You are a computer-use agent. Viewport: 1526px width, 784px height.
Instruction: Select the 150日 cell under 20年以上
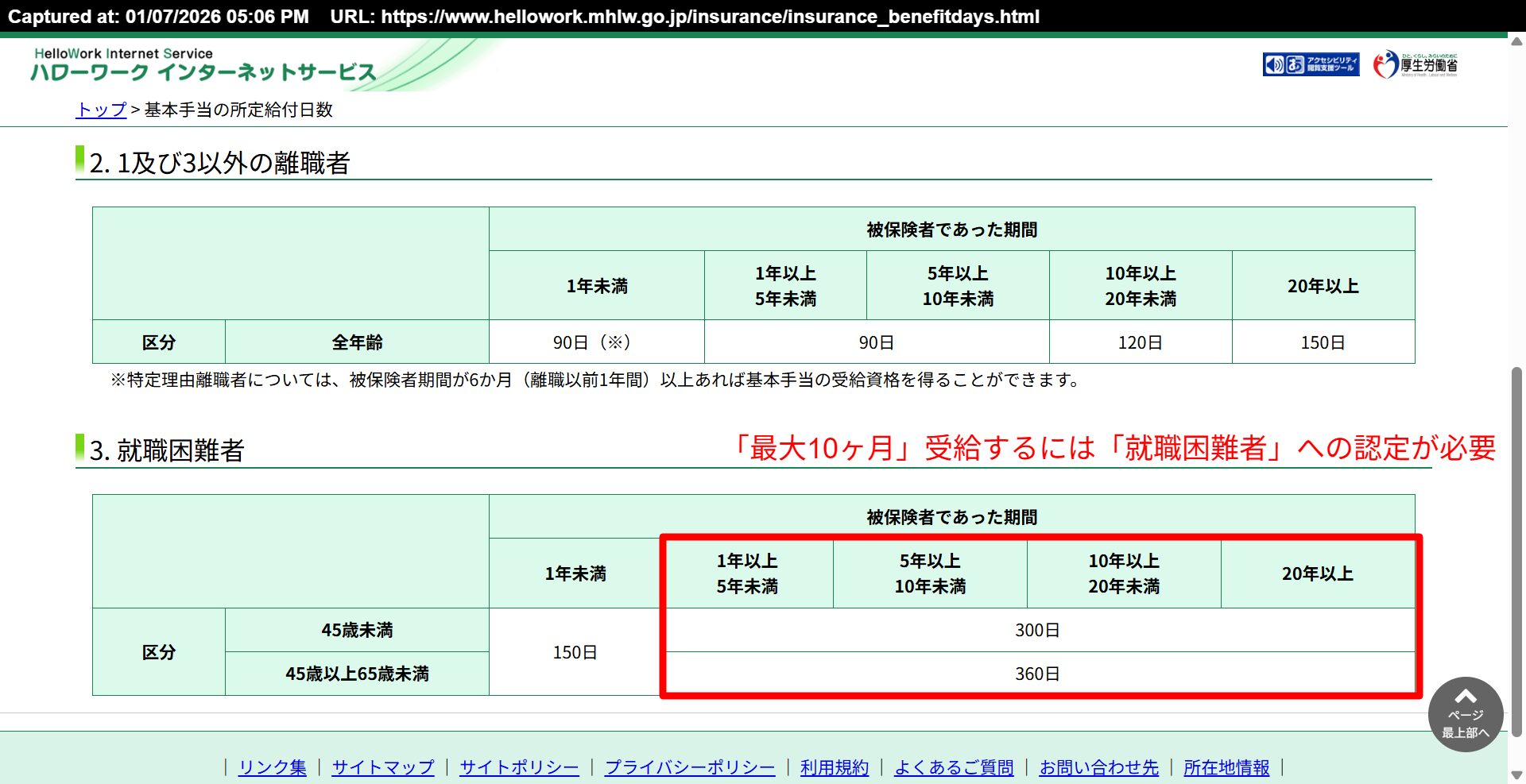1323,342
